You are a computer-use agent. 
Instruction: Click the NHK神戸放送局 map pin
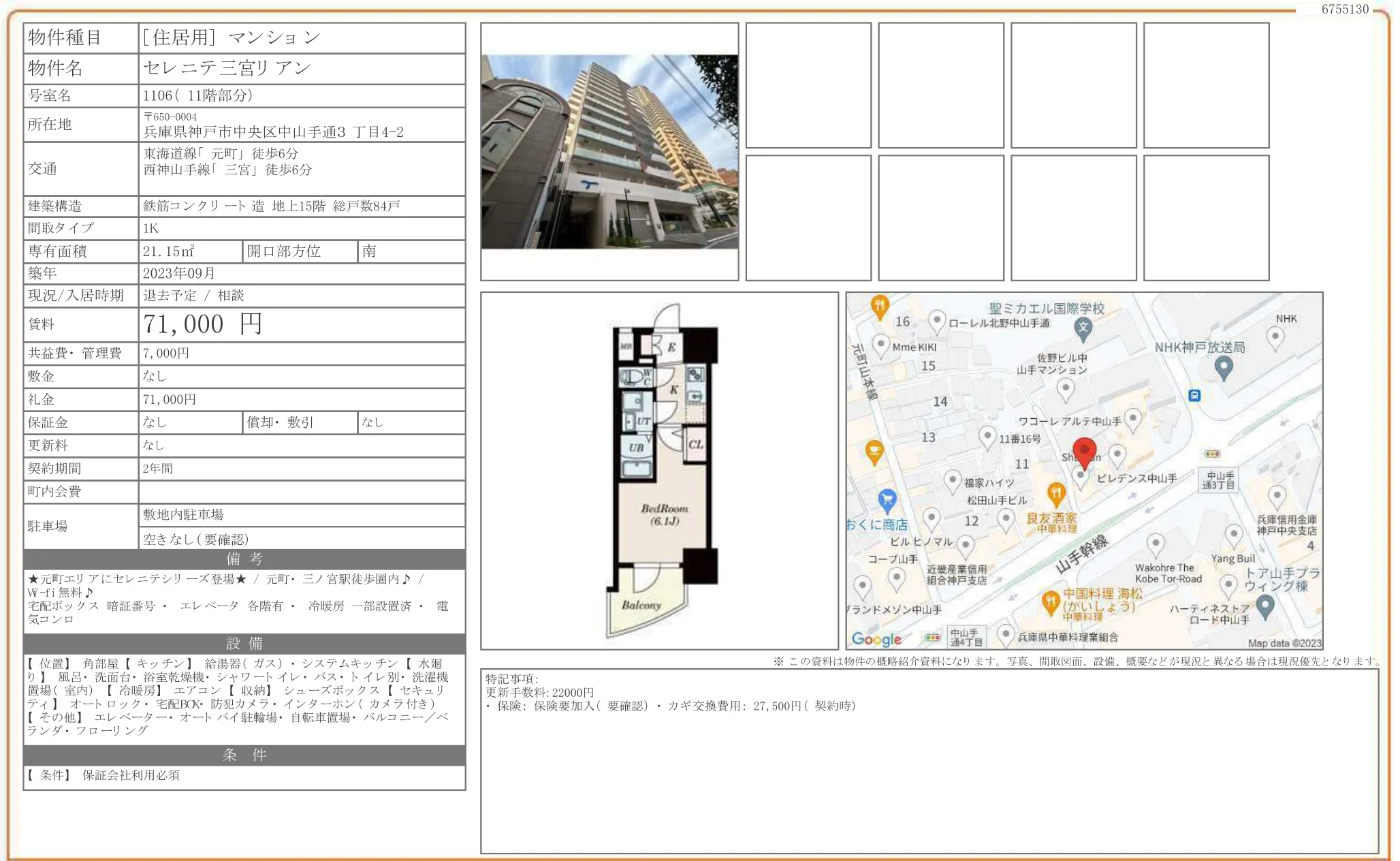[x=1223, y=367]
